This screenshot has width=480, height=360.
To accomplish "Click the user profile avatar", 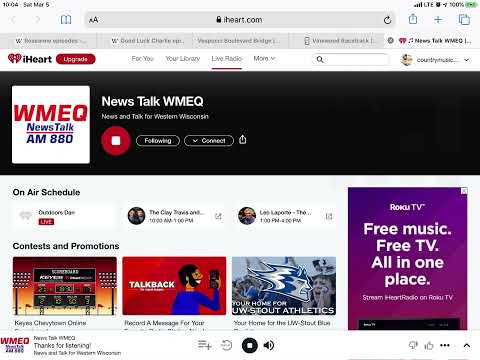I will (x=406, y=60).
